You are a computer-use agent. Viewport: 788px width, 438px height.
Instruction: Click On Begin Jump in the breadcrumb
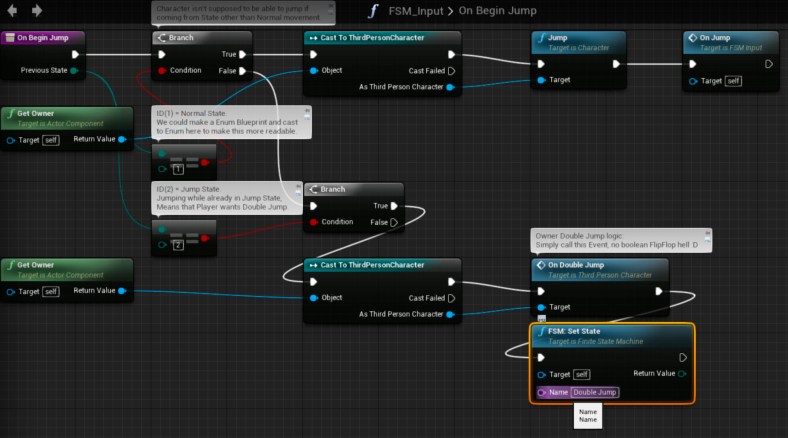coord(500,11)
